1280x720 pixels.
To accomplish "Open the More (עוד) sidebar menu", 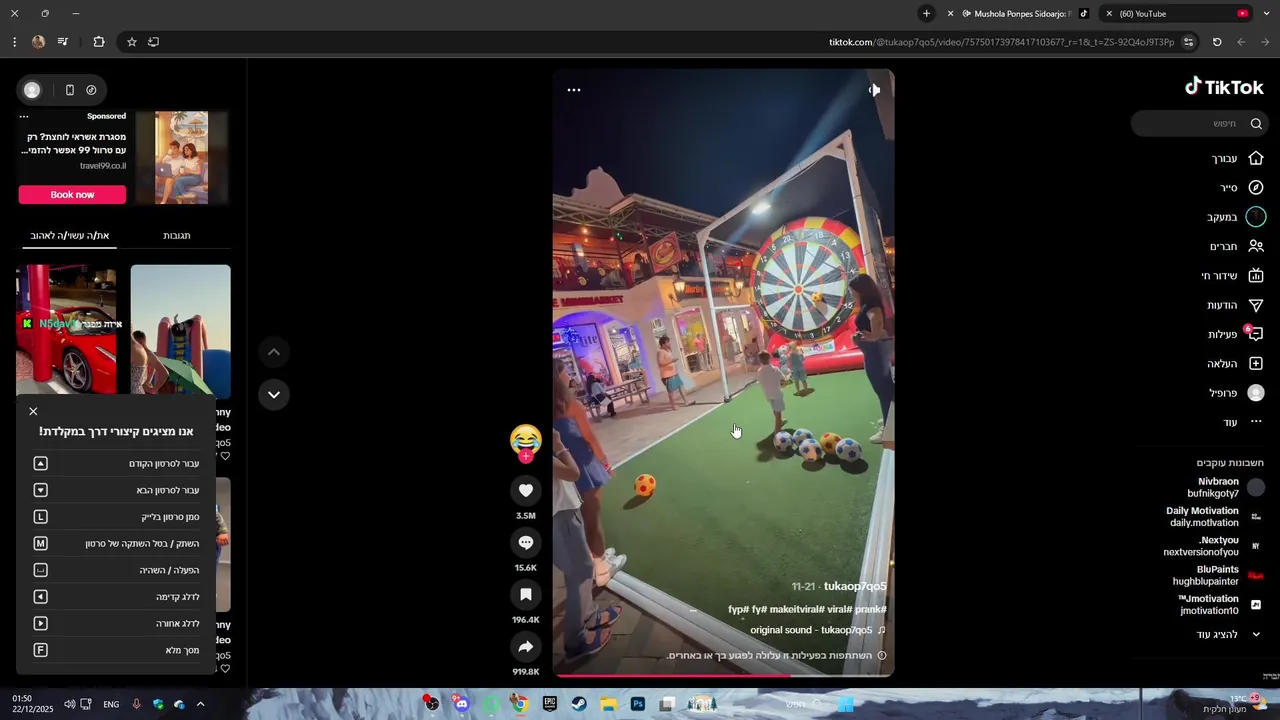I will pyautogui.click(x=1243, y=422).
